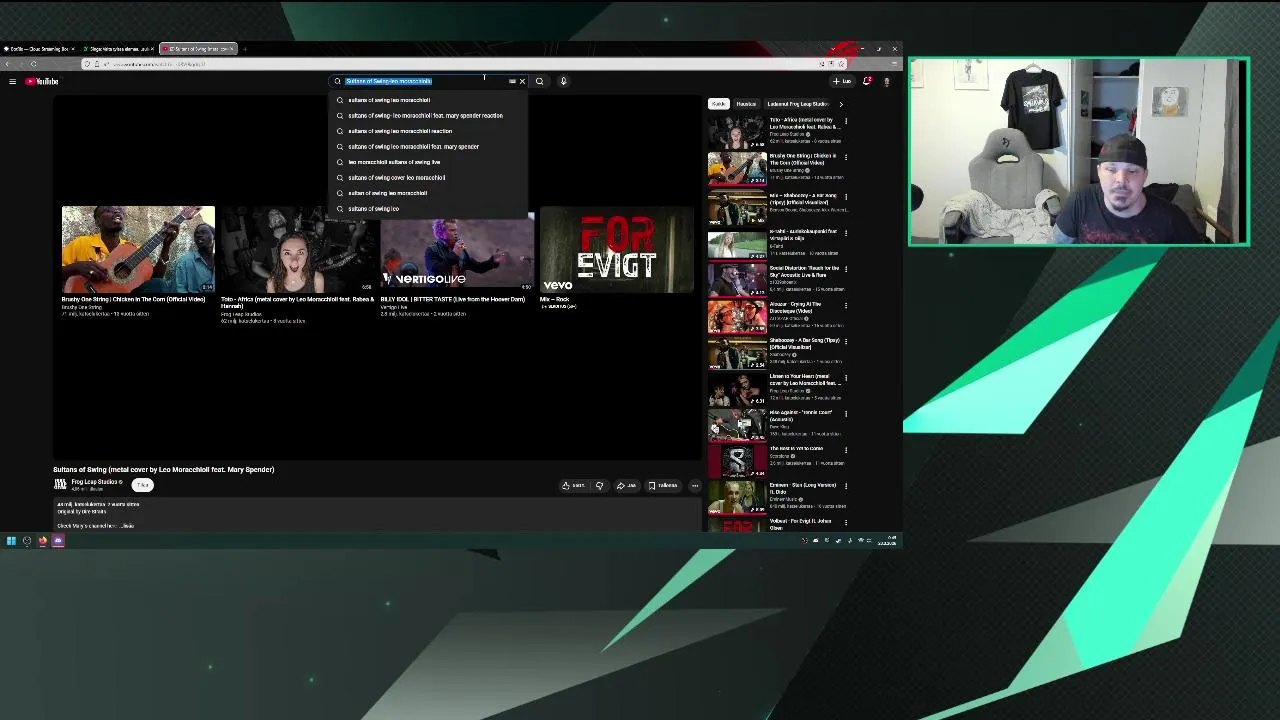Close the active Sultans of Swing browser tab

[x=231, y=49]
